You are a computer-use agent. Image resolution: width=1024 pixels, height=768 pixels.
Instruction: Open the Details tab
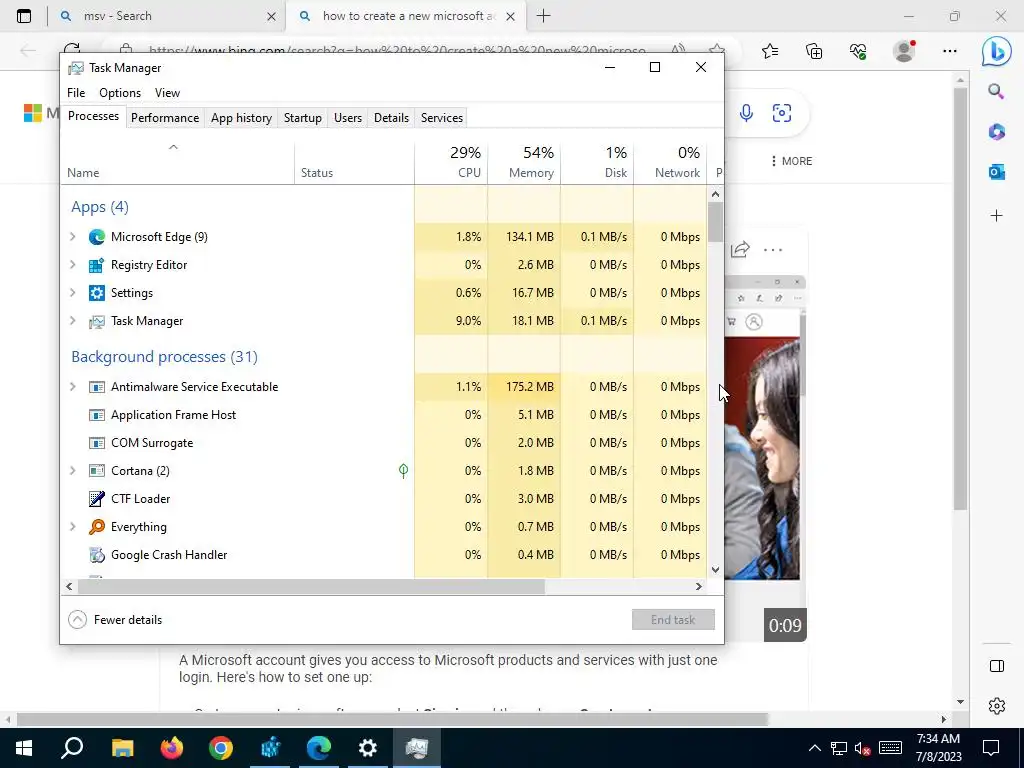pyautogui.click(x=391, y=118)
